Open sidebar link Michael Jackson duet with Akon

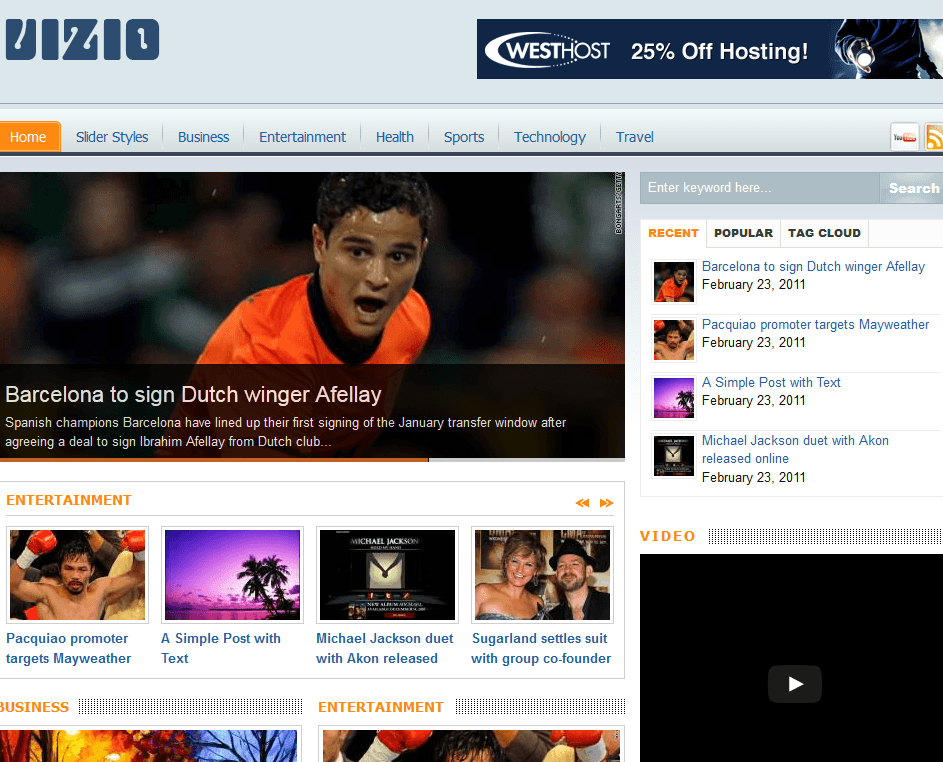click(795, 449)
